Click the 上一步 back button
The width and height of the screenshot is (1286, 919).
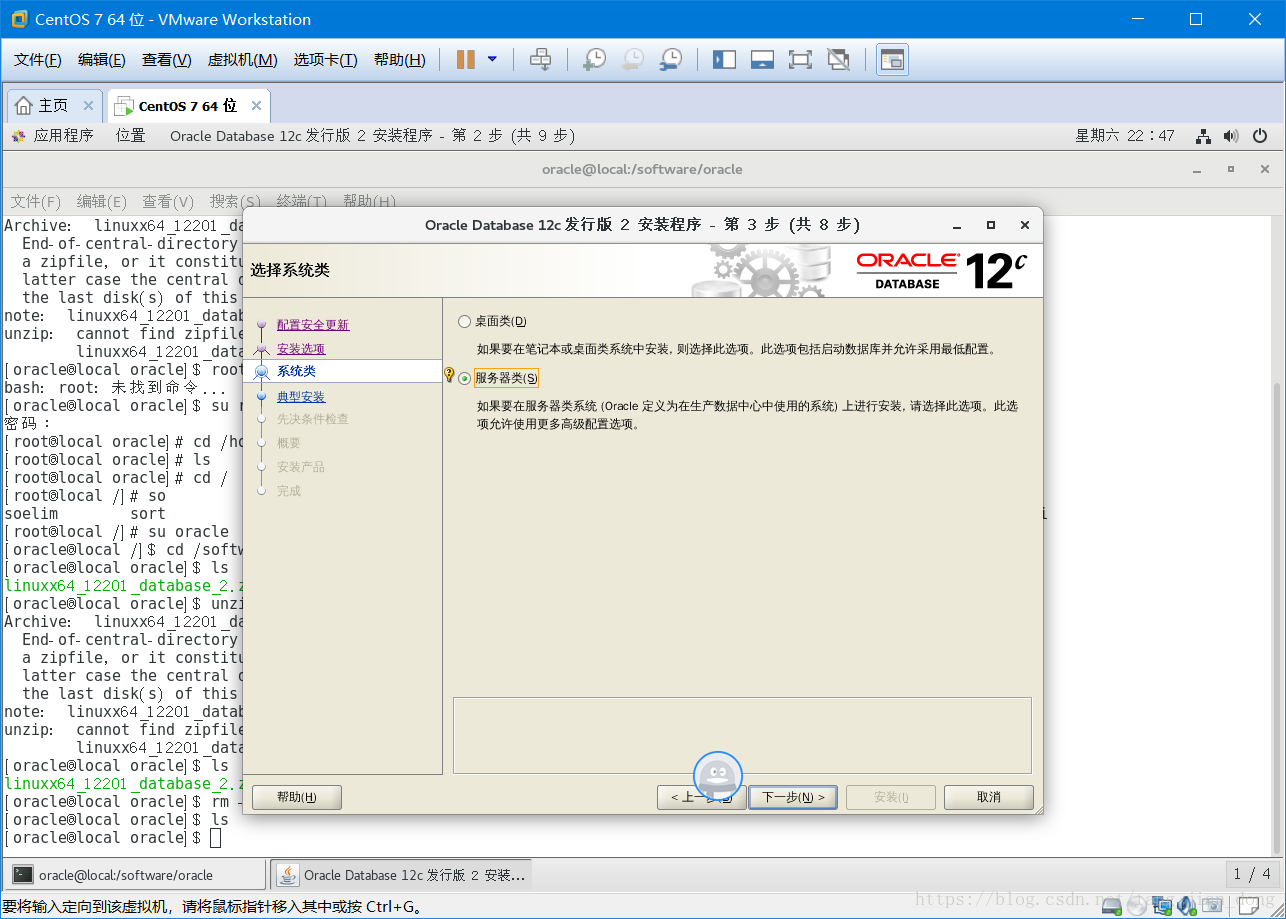coord(701,797)
